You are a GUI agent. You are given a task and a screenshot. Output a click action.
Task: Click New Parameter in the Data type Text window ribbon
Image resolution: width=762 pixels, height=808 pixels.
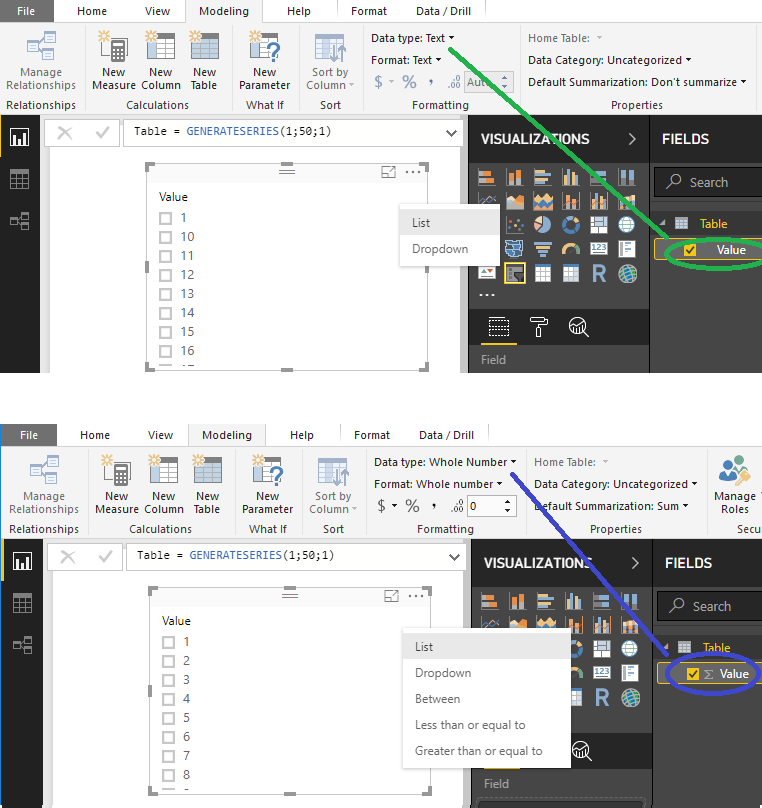[x=264, y=61]
